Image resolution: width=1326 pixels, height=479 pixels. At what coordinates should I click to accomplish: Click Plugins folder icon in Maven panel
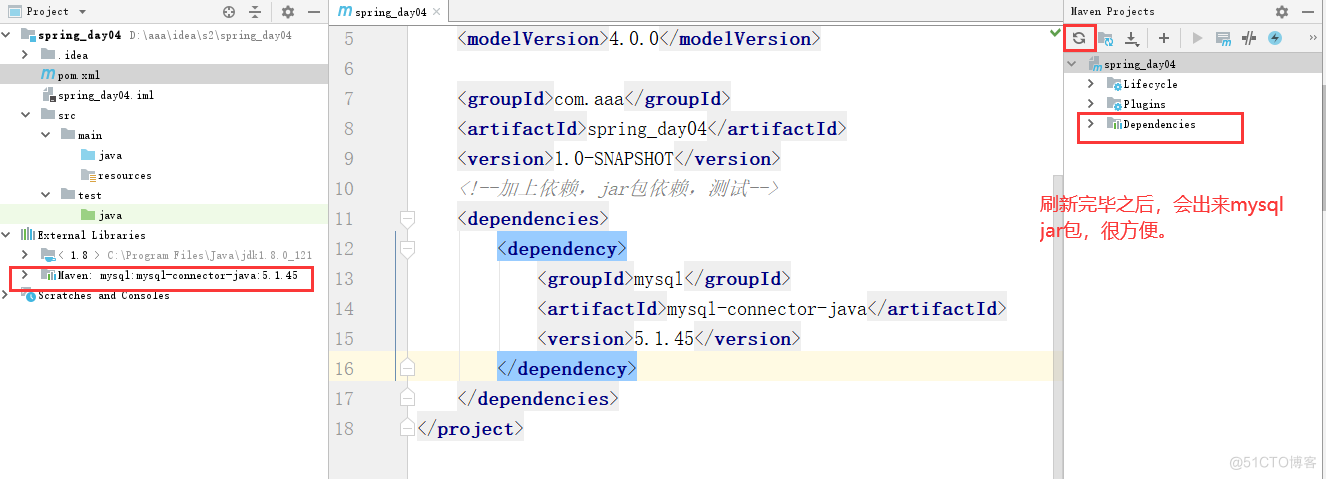pos(1114,104)
